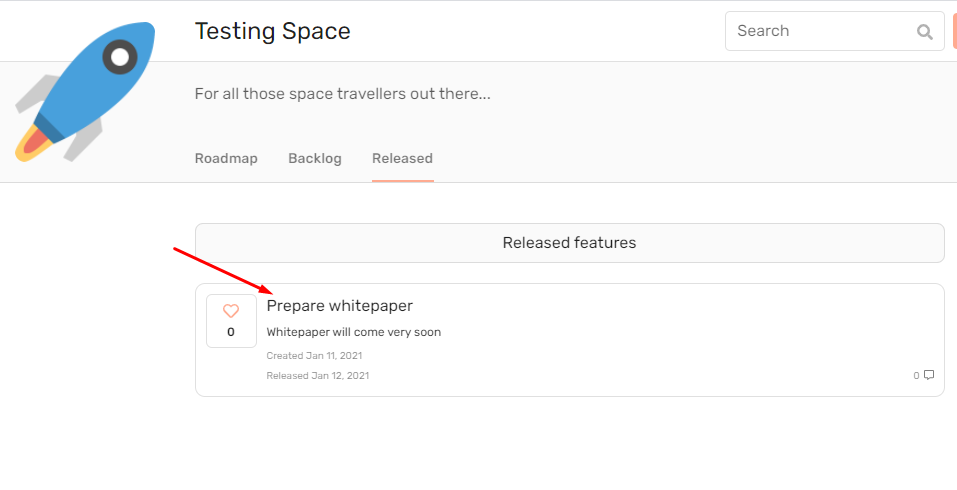Click the magnifier search icon

coord(925,32)
